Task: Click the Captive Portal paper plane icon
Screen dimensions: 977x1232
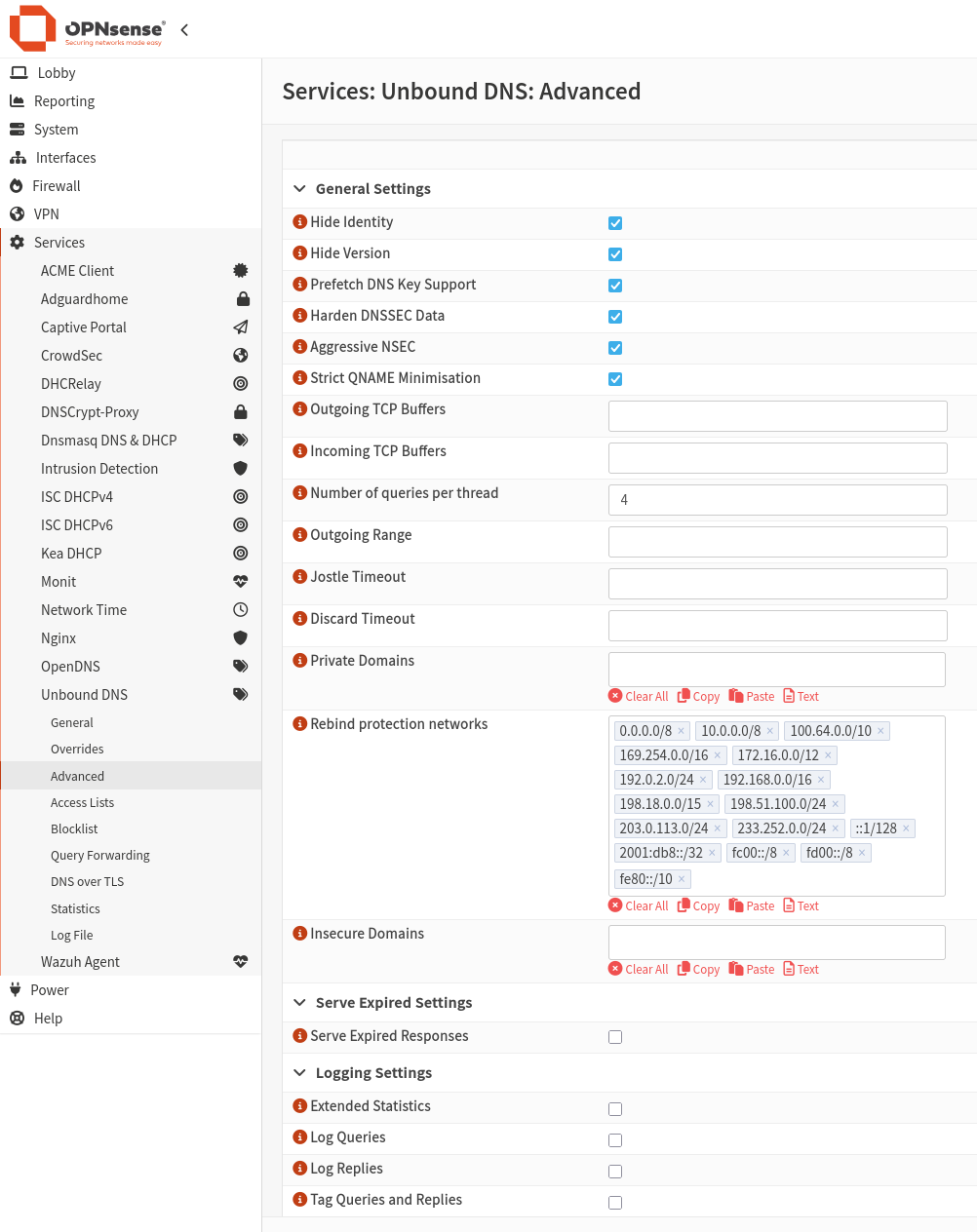Action: click(x=241, y=327)
